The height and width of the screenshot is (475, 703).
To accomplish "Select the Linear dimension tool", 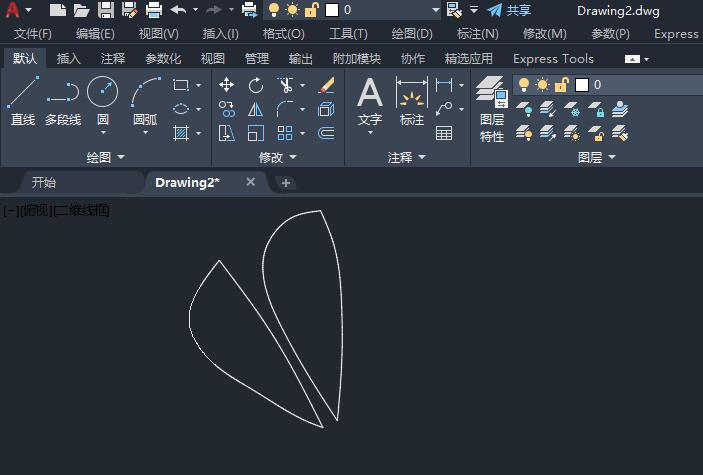I will [x=444, y=85].
